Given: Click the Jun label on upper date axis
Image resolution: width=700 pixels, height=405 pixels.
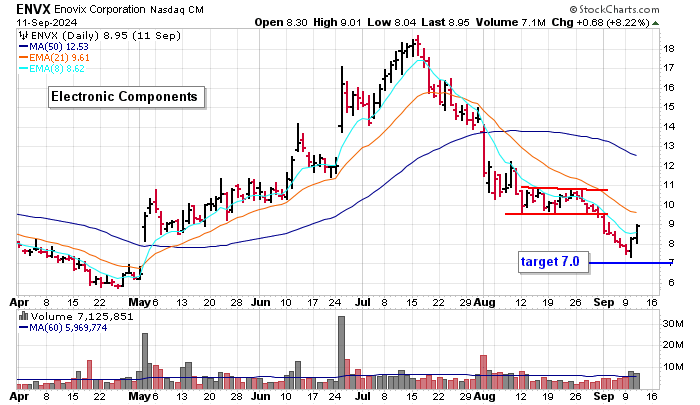Looking at the screenshot, I should pyautogui.click(x=260, y=302).
